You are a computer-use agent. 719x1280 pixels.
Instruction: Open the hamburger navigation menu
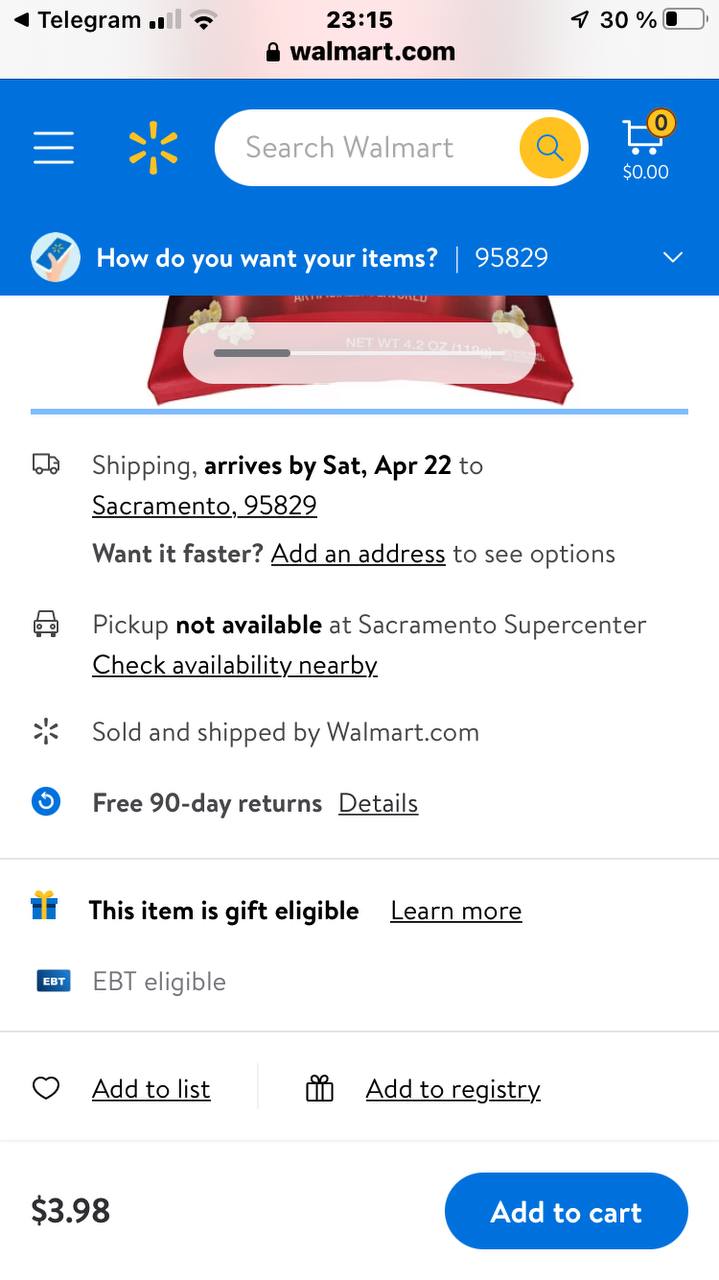(x=53, y=148)
